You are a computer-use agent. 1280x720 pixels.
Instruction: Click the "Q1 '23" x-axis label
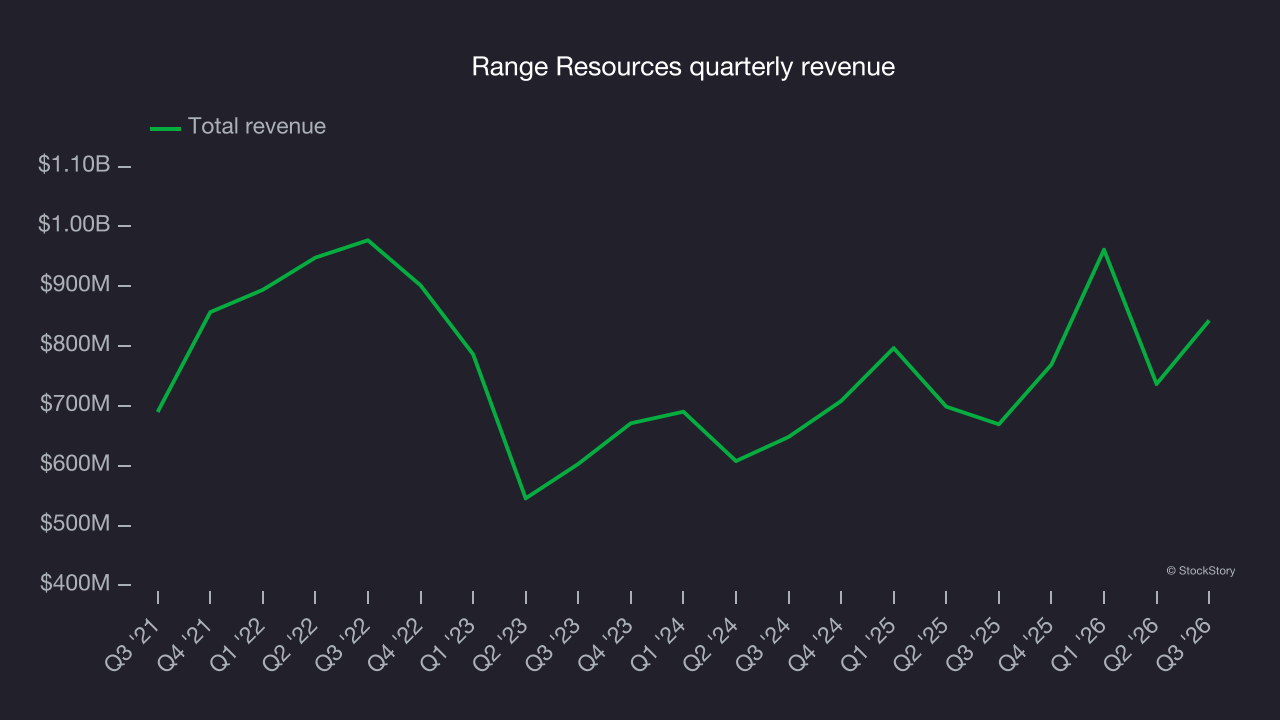(x=448, y=645)
